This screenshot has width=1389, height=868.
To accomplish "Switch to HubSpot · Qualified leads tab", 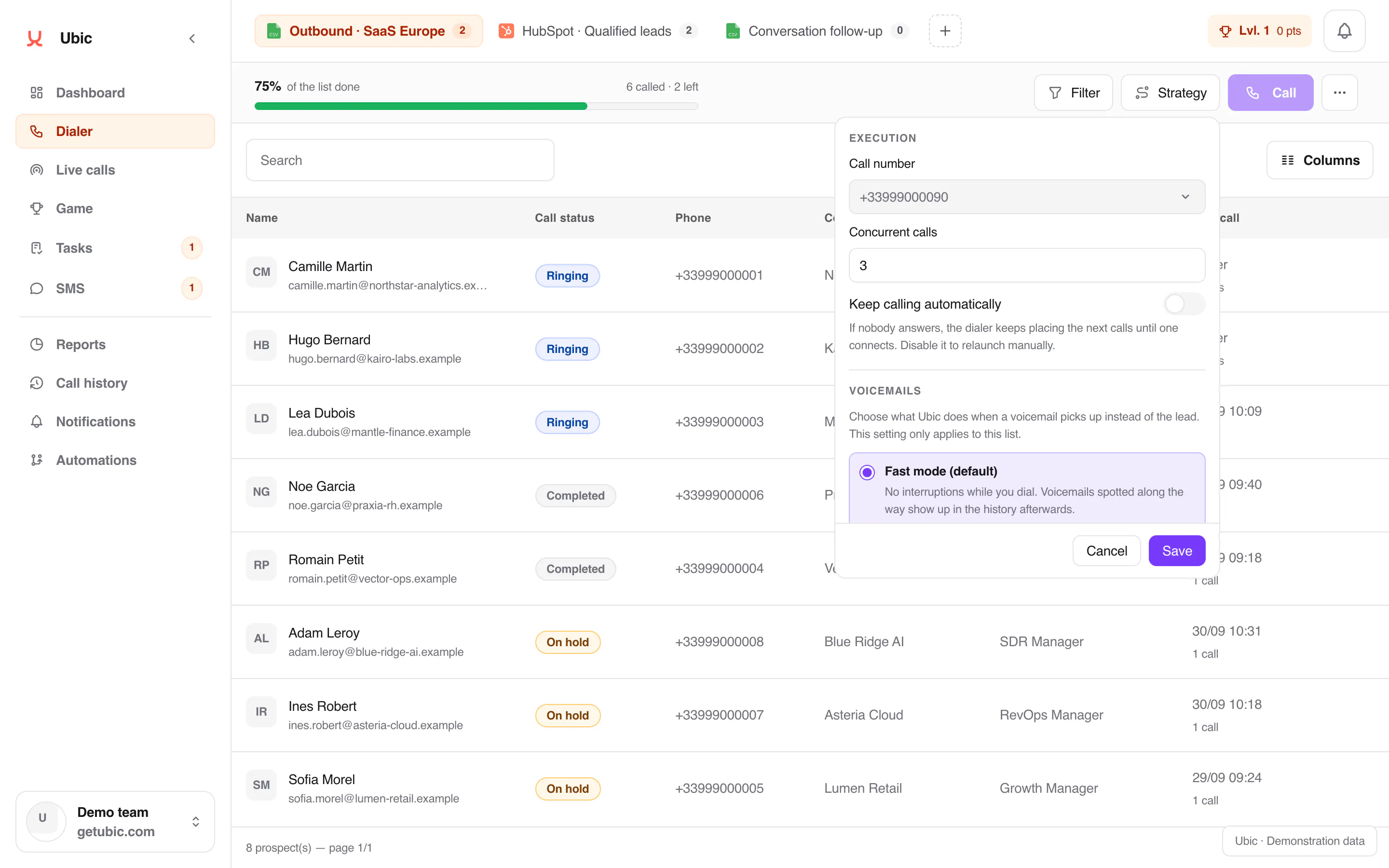I will tap(598, 31).
